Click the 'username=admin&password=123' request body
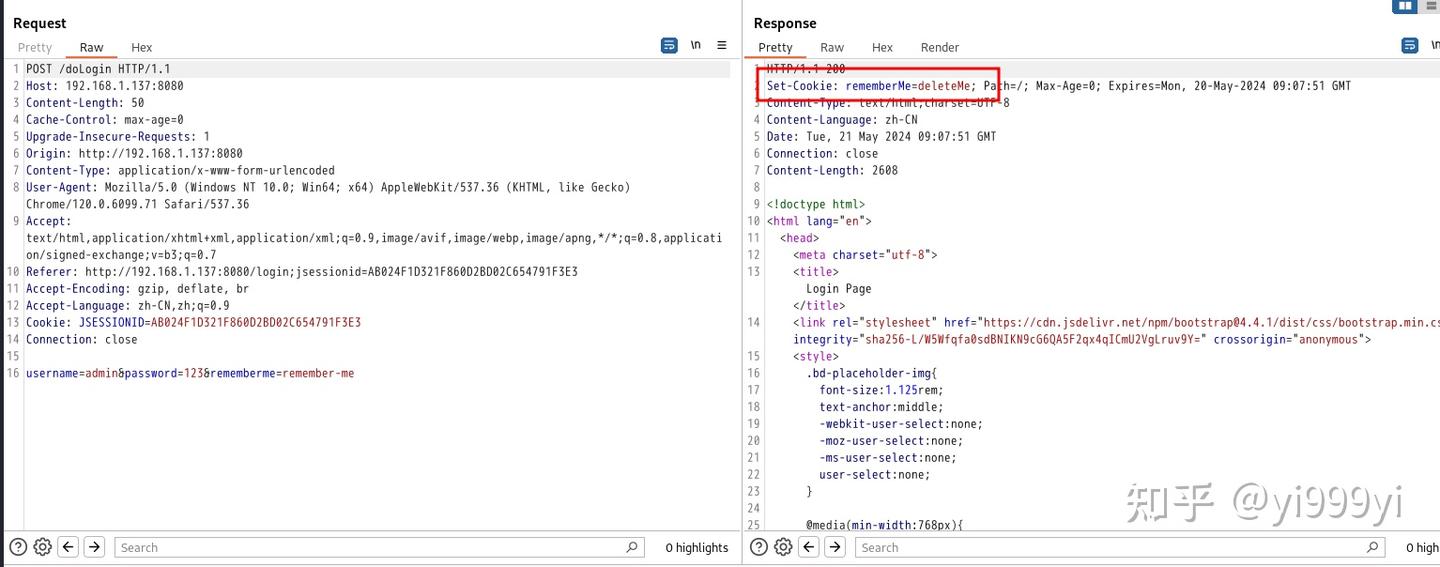Viewport: 1440px width, 567px height. [x=190, y=374]
